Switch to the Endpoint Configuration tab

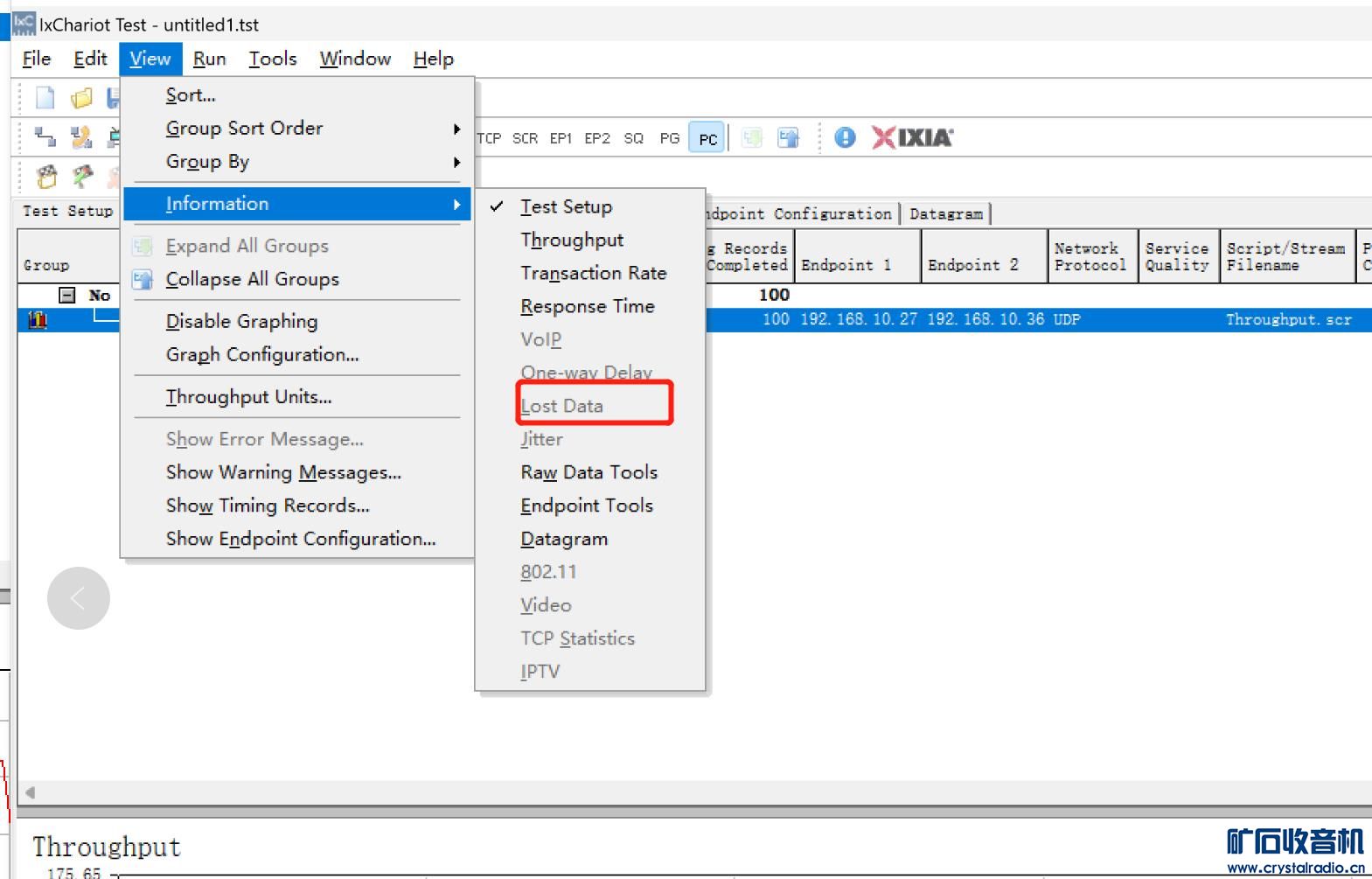(x=802, y=214)
